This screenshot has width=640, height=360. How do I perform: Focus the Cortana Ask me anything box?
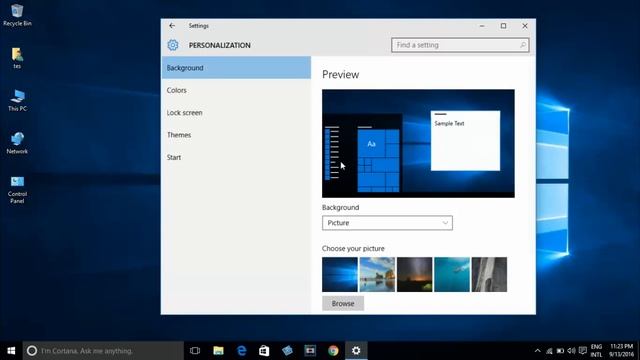(103, 351)
